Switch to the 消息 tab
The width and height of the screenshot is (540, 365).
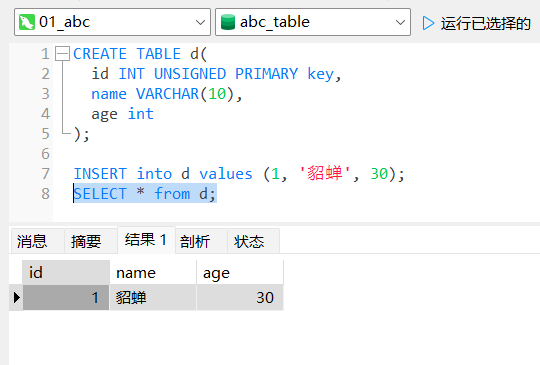tap(37, 241)
